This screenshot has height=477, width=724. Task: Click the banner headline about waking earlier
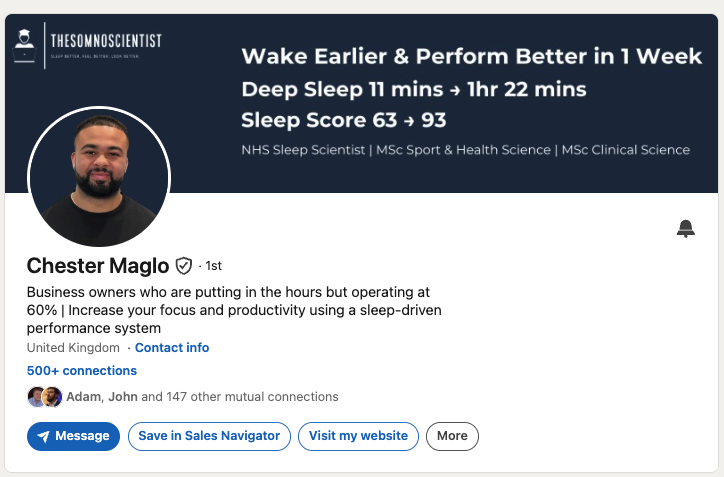472,56
